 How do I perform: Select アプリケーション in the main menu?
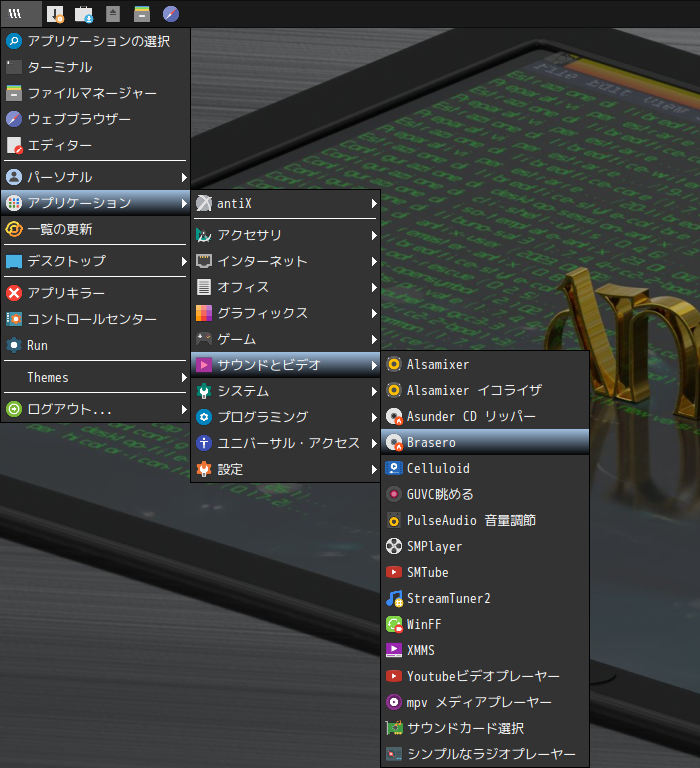[96, 203]
